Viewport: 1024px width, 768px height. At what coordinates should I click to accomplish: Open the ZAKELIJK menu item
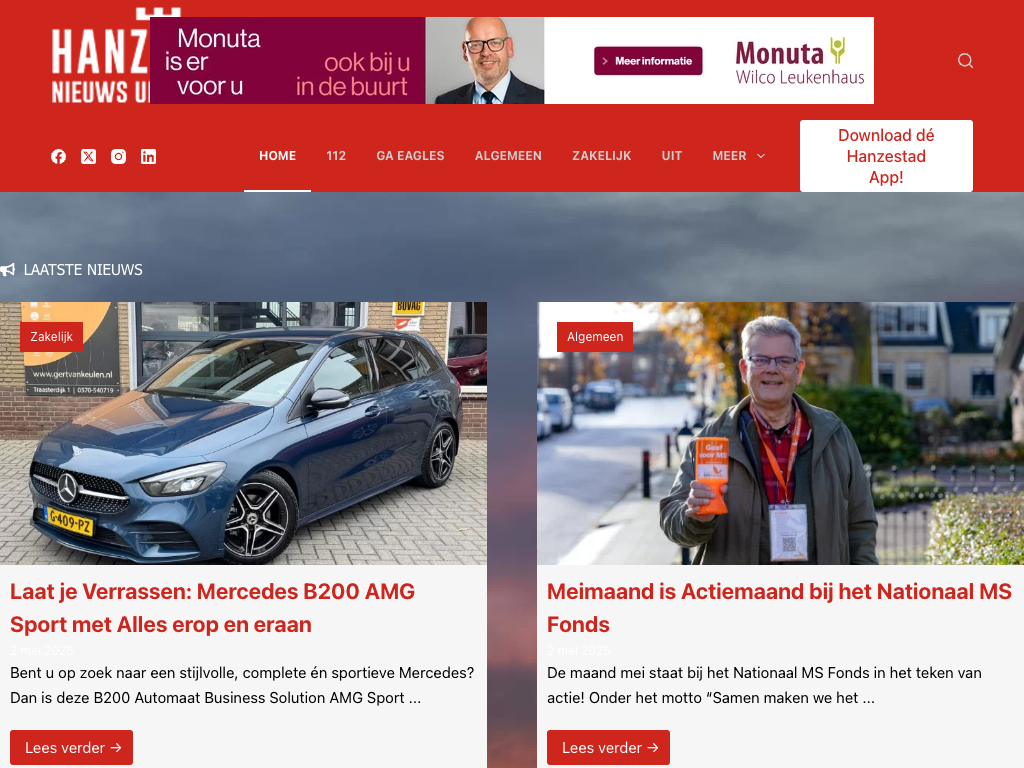[x=601, y=156]
